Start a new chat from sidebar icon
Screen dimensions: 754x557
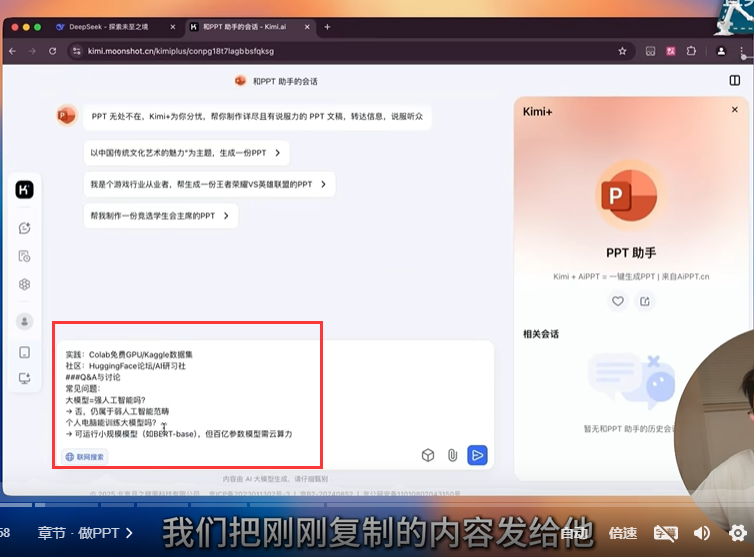tap(25, 228)
